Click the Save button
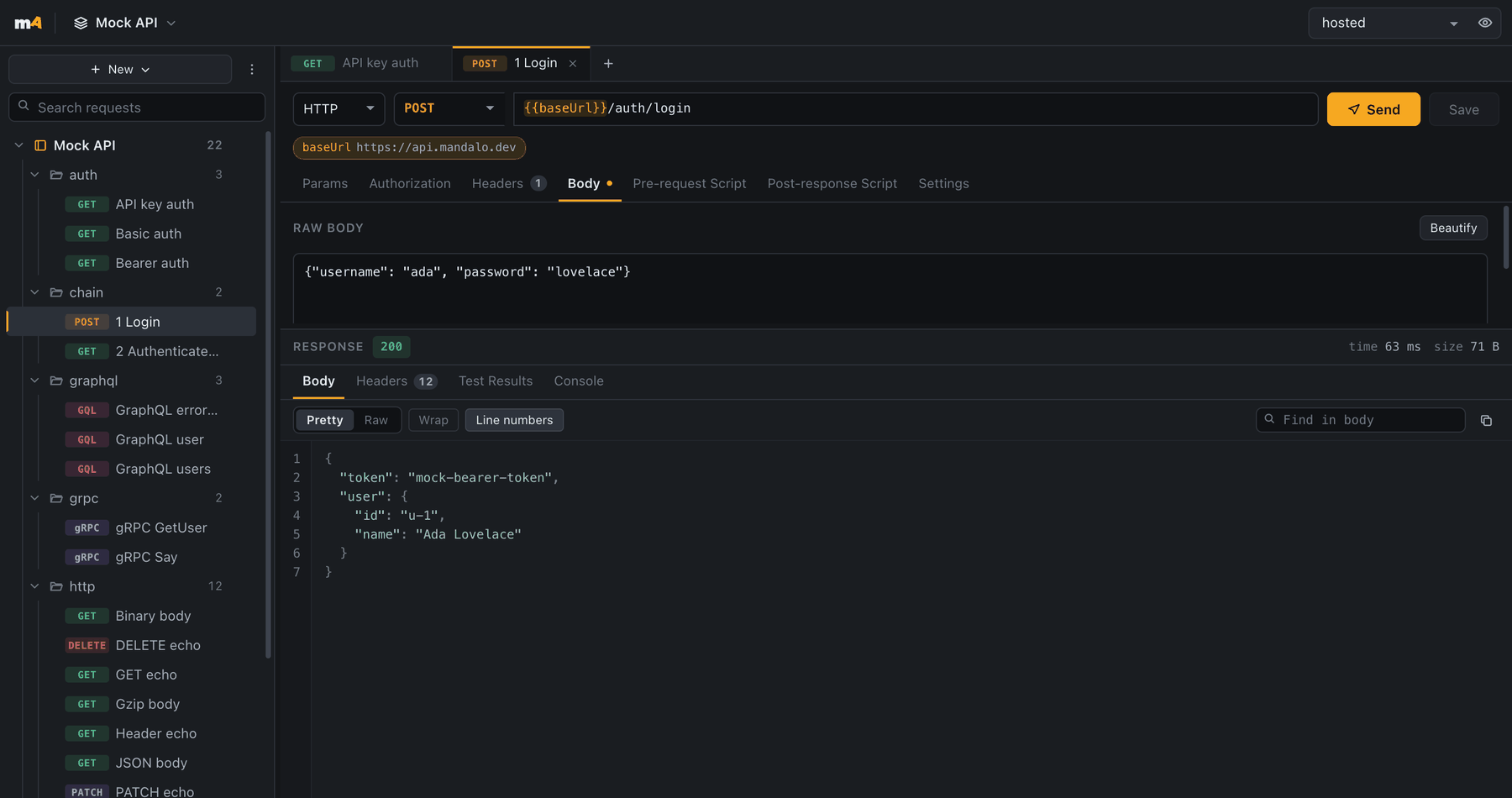1512x798 pixels. click(x=1463, y=109)
